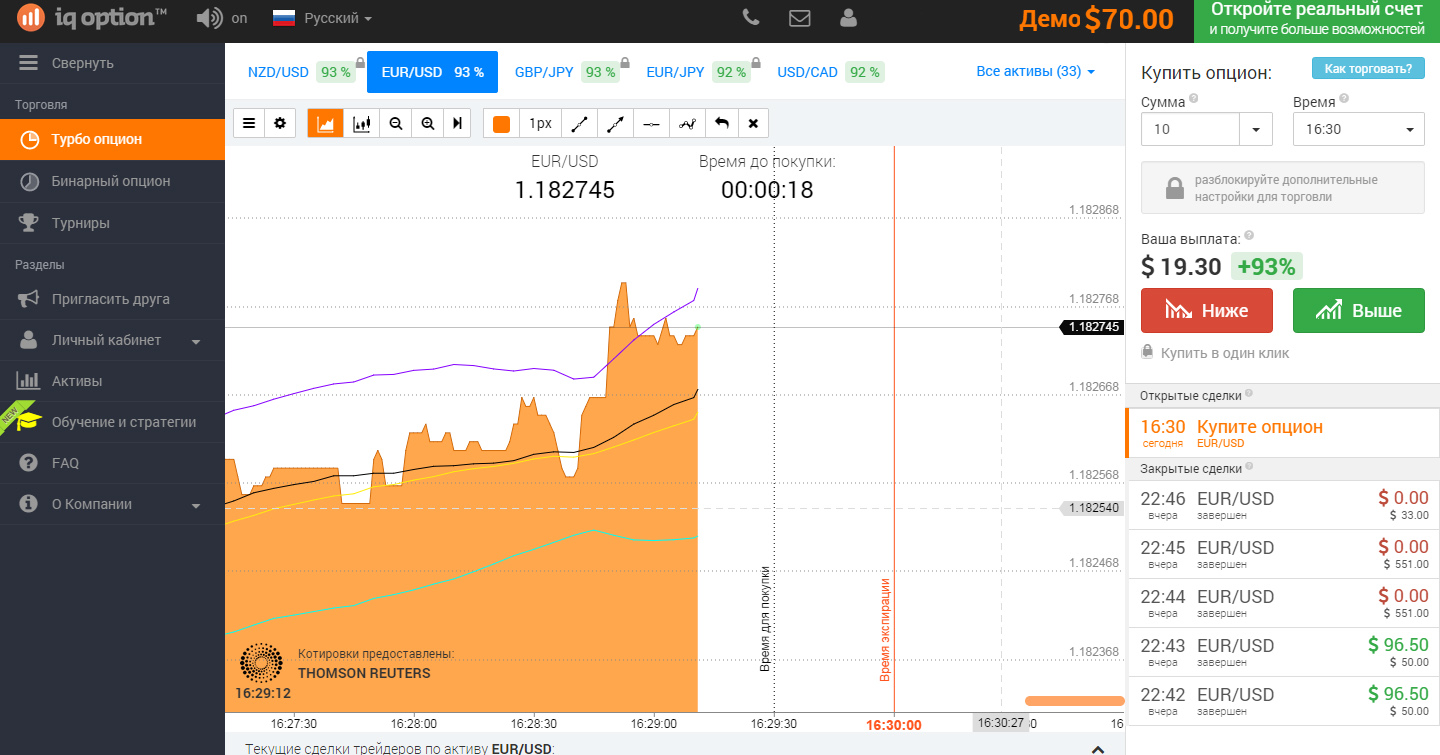
Task: Toggle the sound speaker icon
Action: [209, 18]
